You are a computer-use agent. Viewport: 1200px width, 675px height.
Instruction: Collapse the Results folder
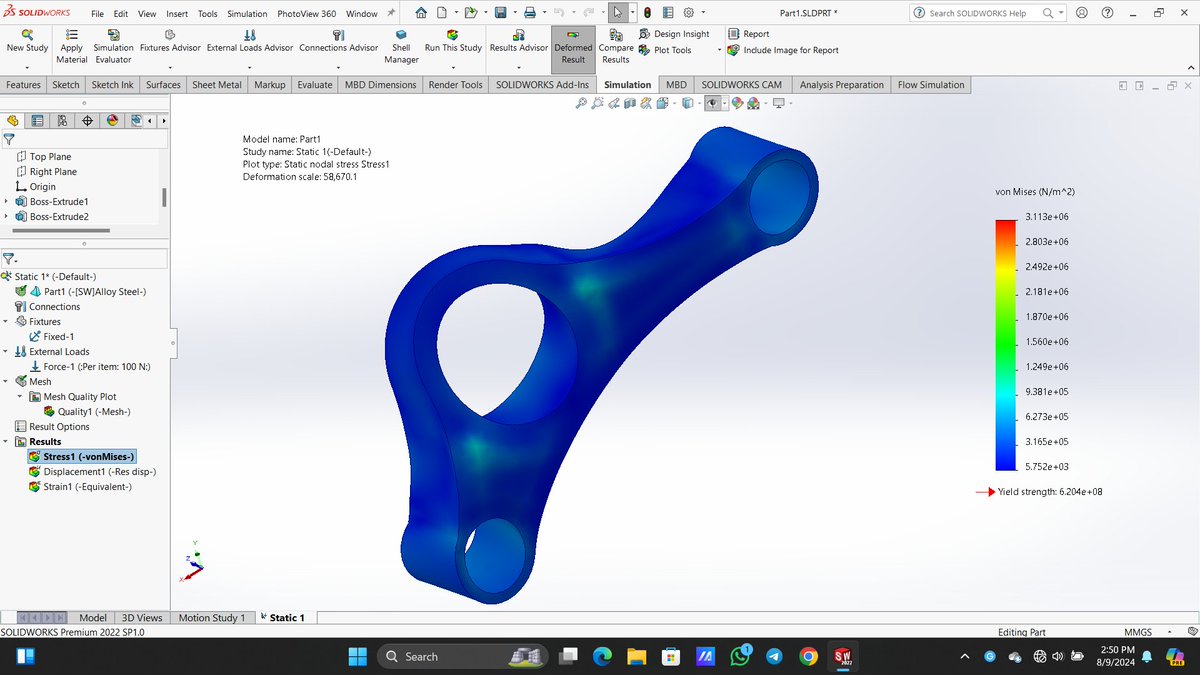(x=7, y=442)
